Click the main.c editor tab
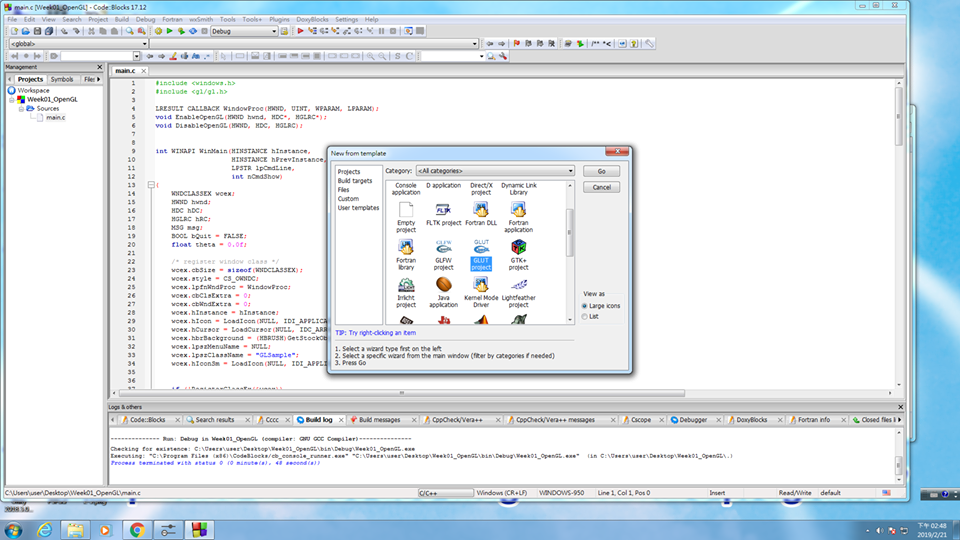 (x=126, y=71)
